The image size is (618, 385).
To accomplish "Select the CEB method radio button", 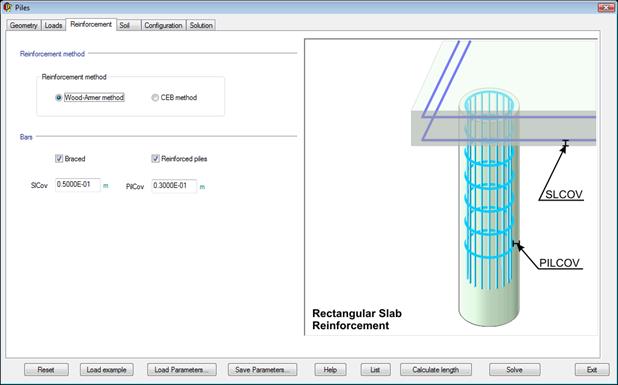I will [155, 98].
